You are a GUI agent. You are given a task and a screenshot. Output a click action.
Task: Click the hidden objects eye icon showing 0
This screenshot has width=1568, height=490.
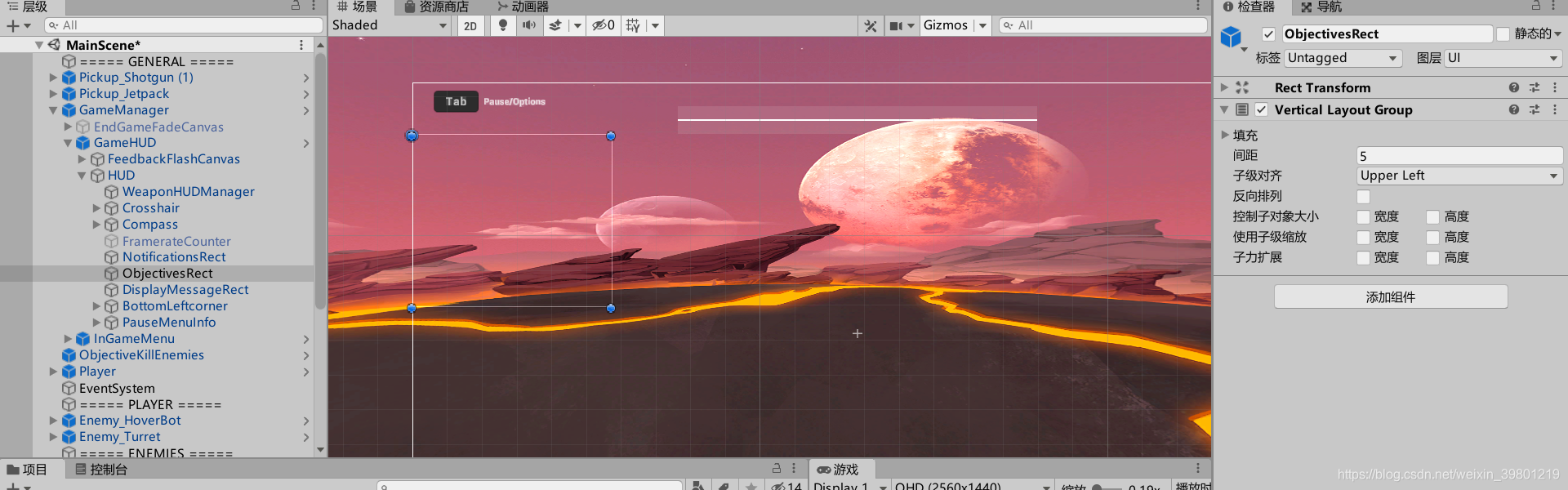[604, 25]
